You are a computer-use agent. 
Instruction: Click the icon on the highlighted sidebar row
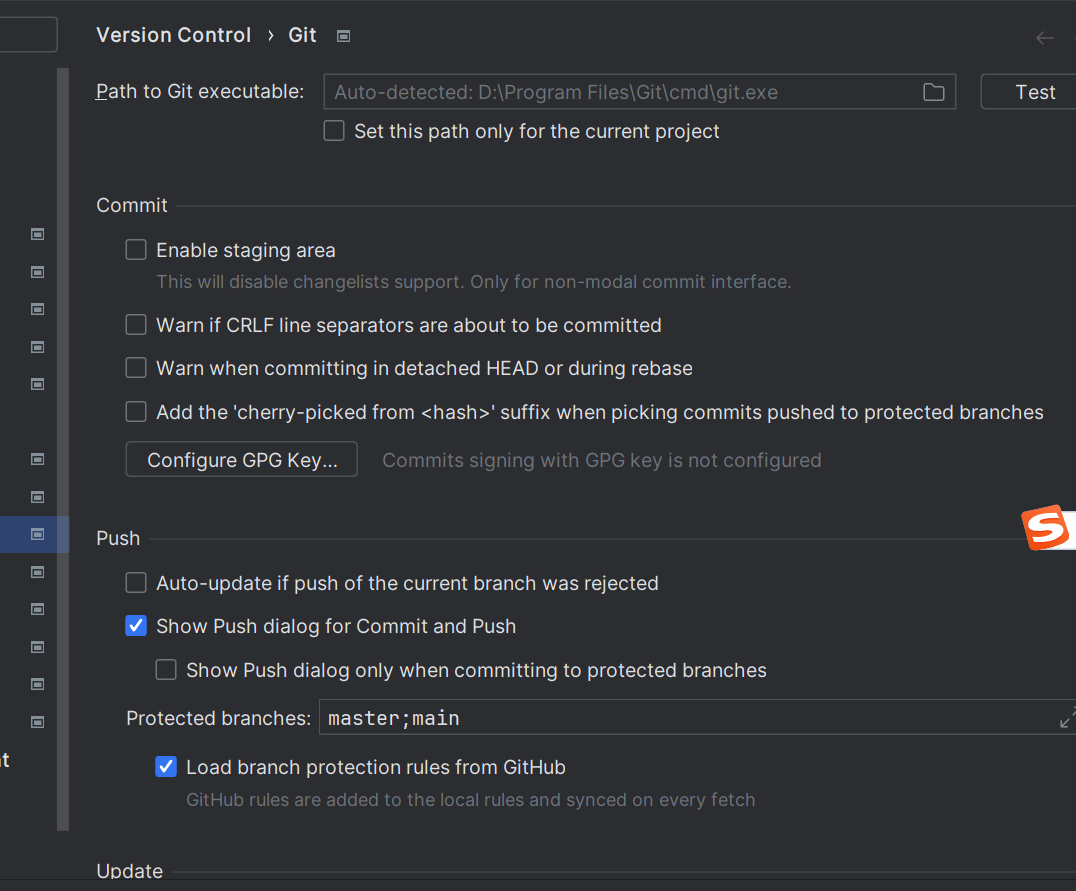(38, 534)
